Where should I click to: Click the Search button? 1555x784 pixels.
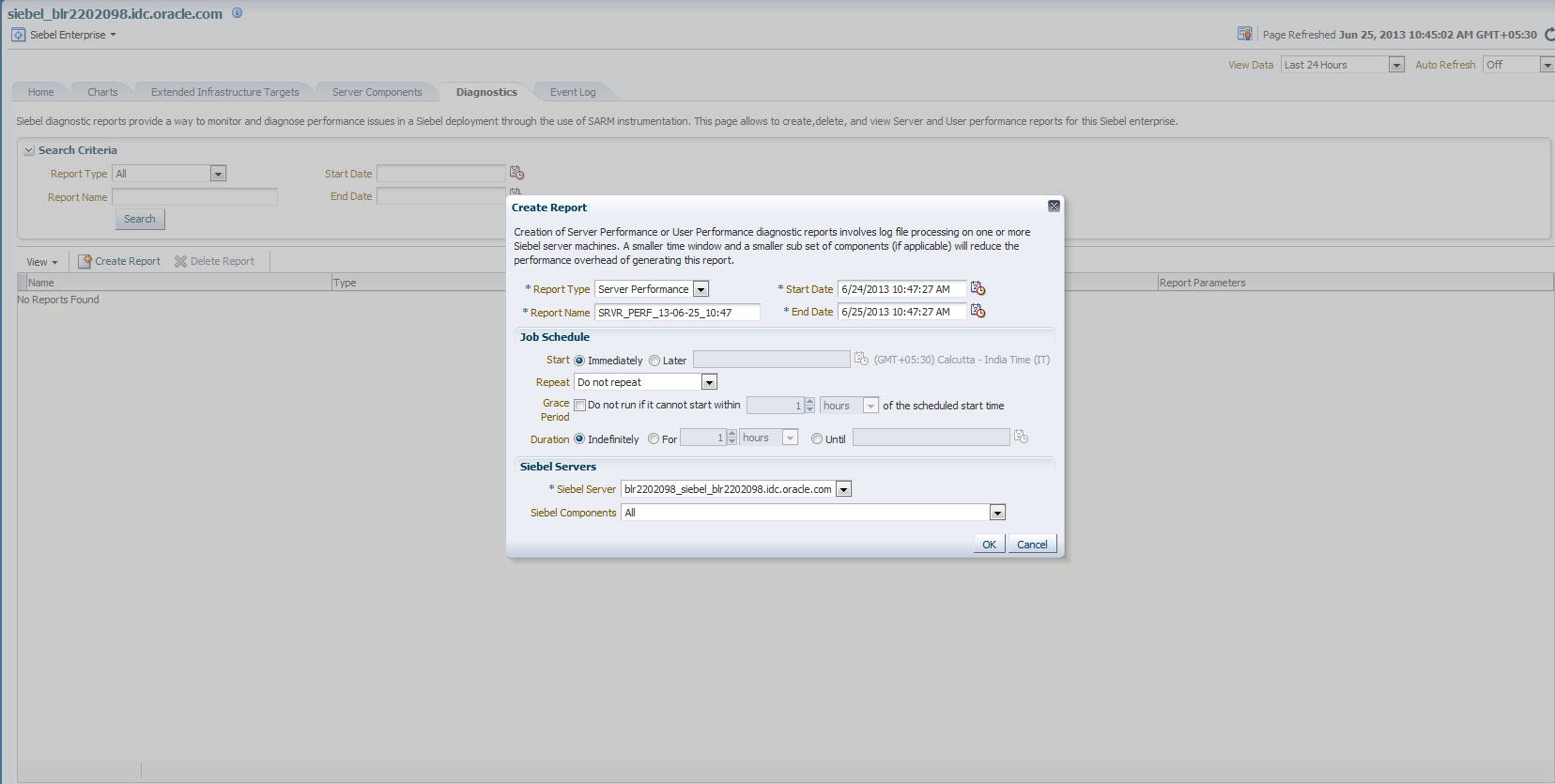[140, 219]
